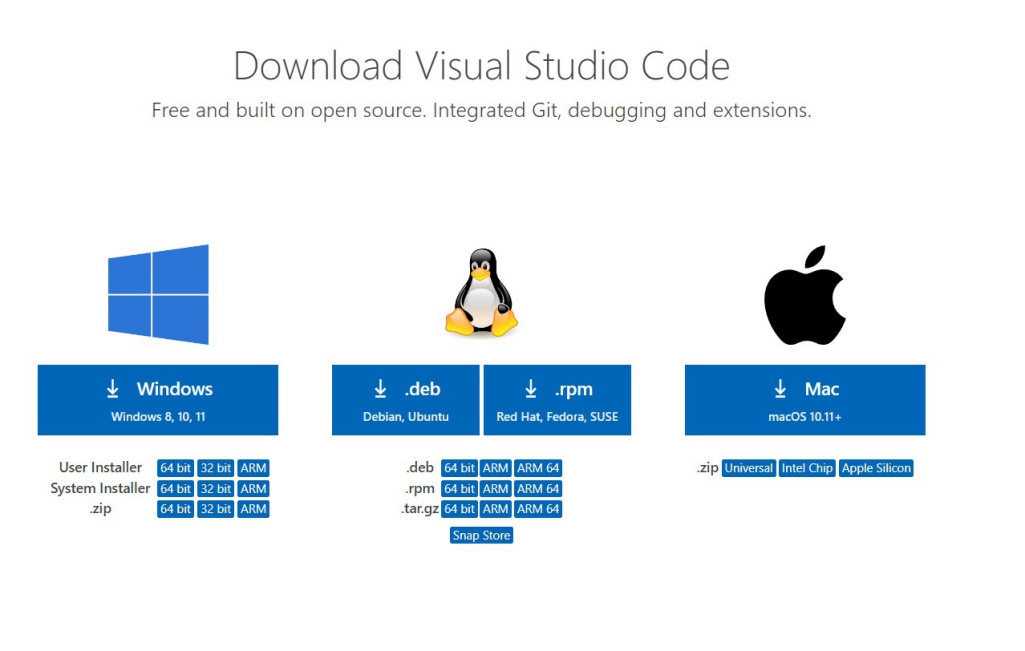
Task: Choose Linux .deb 64 bit
Action: 459,468
